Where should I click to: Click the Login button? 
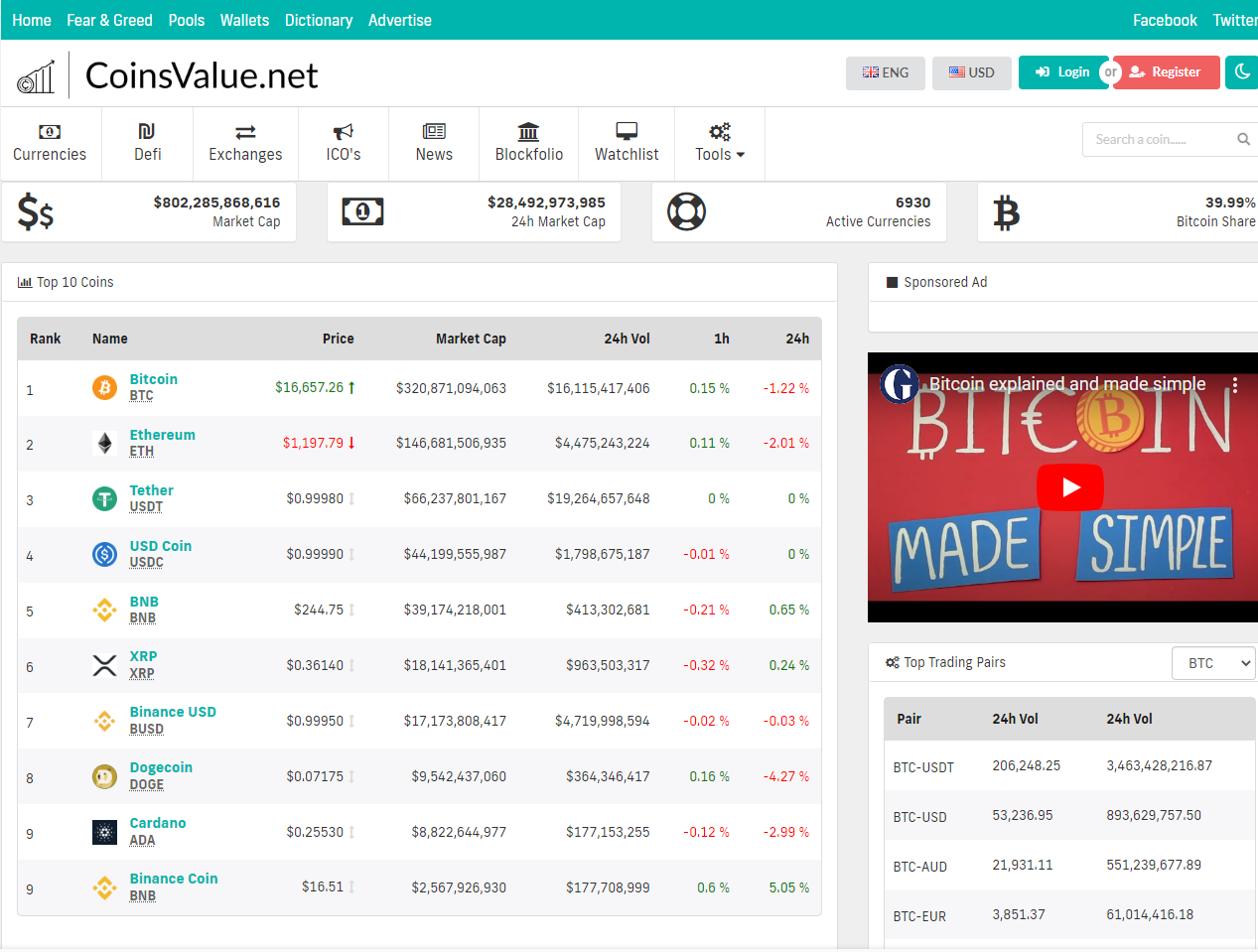(x=1061, y=72)
